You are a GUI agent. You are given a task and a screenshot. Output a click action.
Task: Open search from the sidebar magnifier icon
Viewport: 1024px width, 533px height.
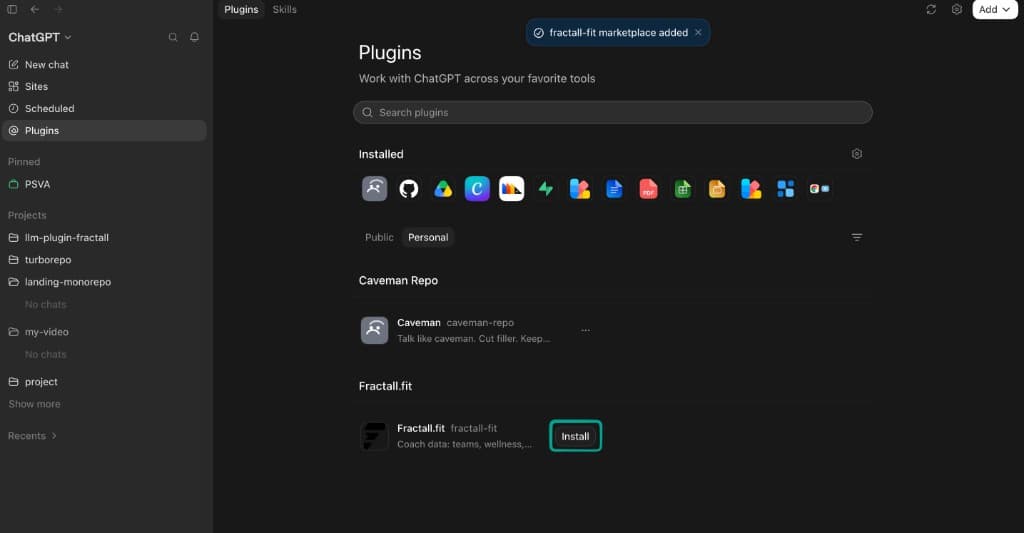click(x=173, y=37)
